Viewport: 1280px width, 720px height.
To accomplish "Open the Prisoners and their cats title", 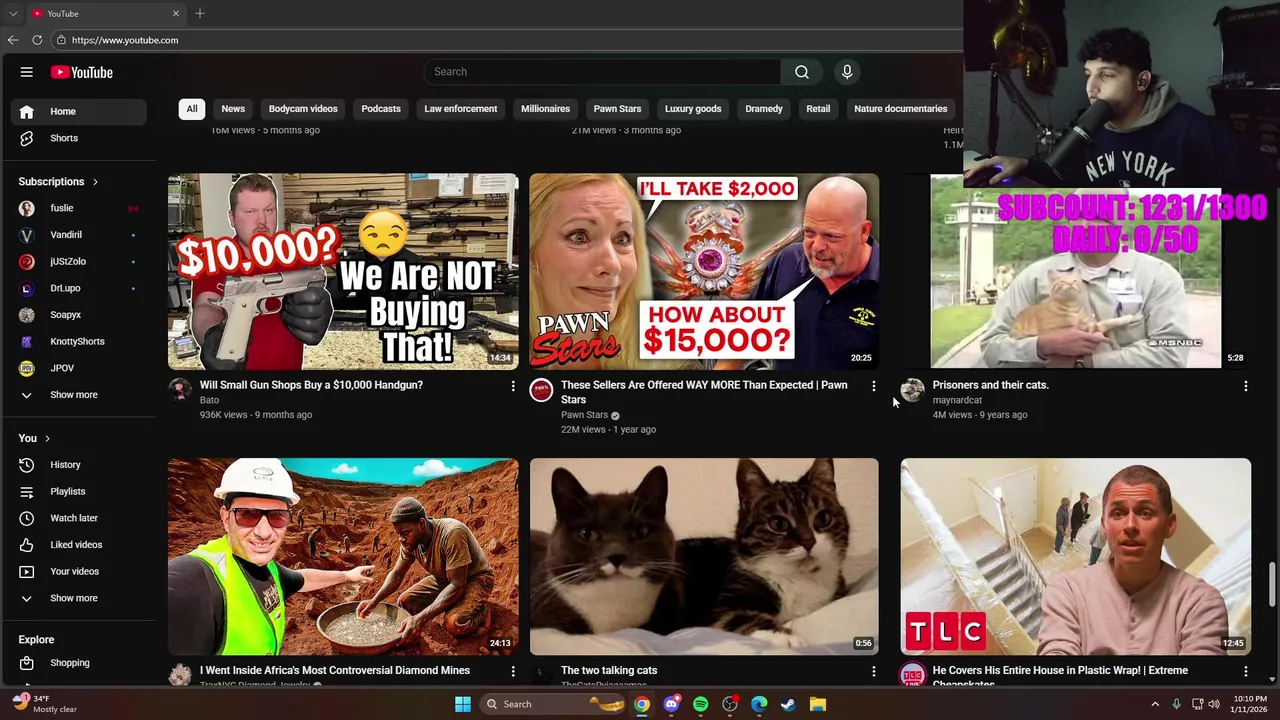I will [x=990, y=385].
